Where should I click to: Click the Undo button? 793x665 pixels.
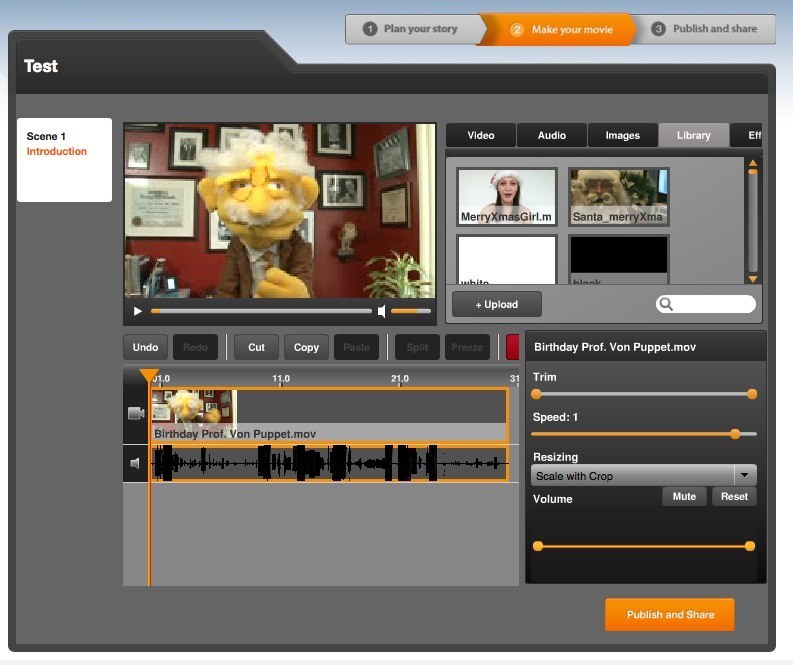click(x=145, y=347)
